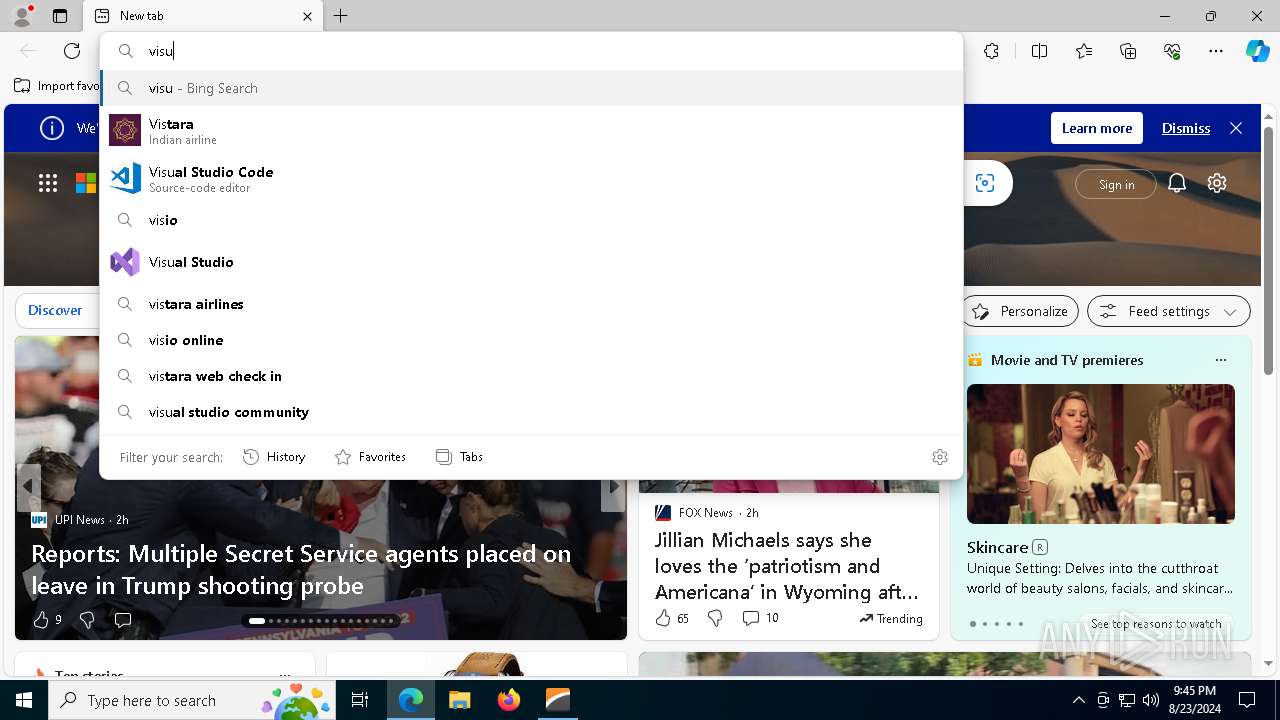Like the Secret Service news story
Viewport: 1280px width, 720px height.
tap(41, 620)
